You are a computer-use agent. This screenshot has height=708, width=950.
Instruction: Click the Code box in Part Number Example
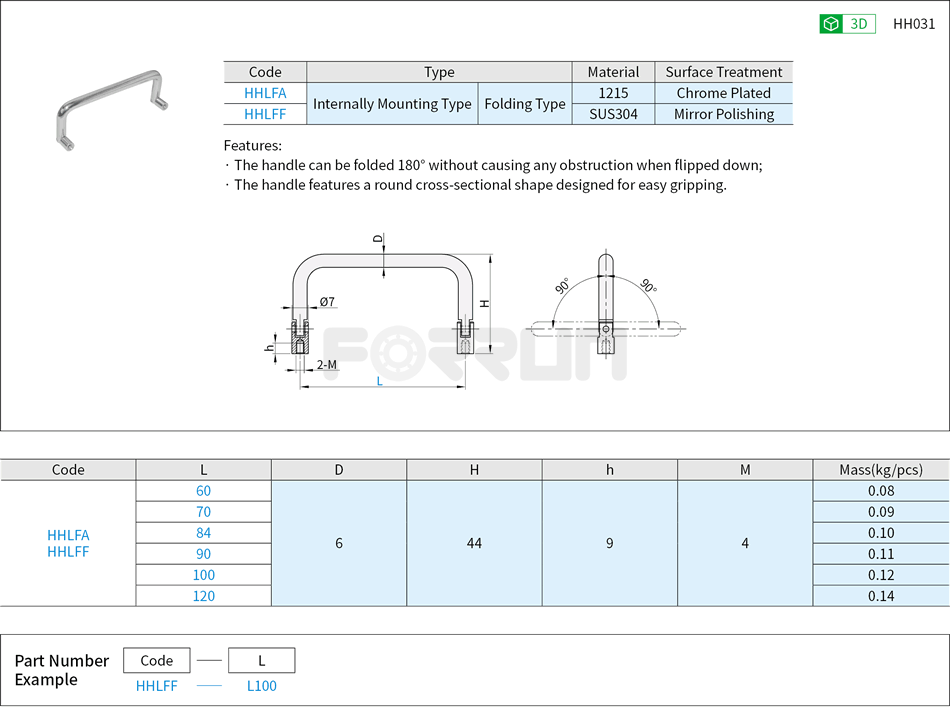tap(156, 660)
